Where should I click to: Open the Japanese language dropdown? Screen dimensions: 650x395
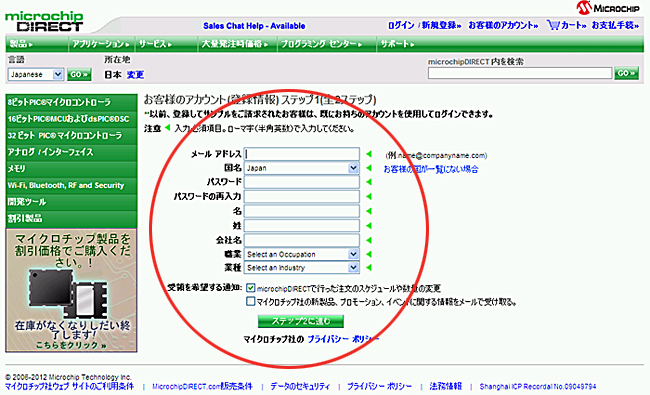tap(36, 75)
